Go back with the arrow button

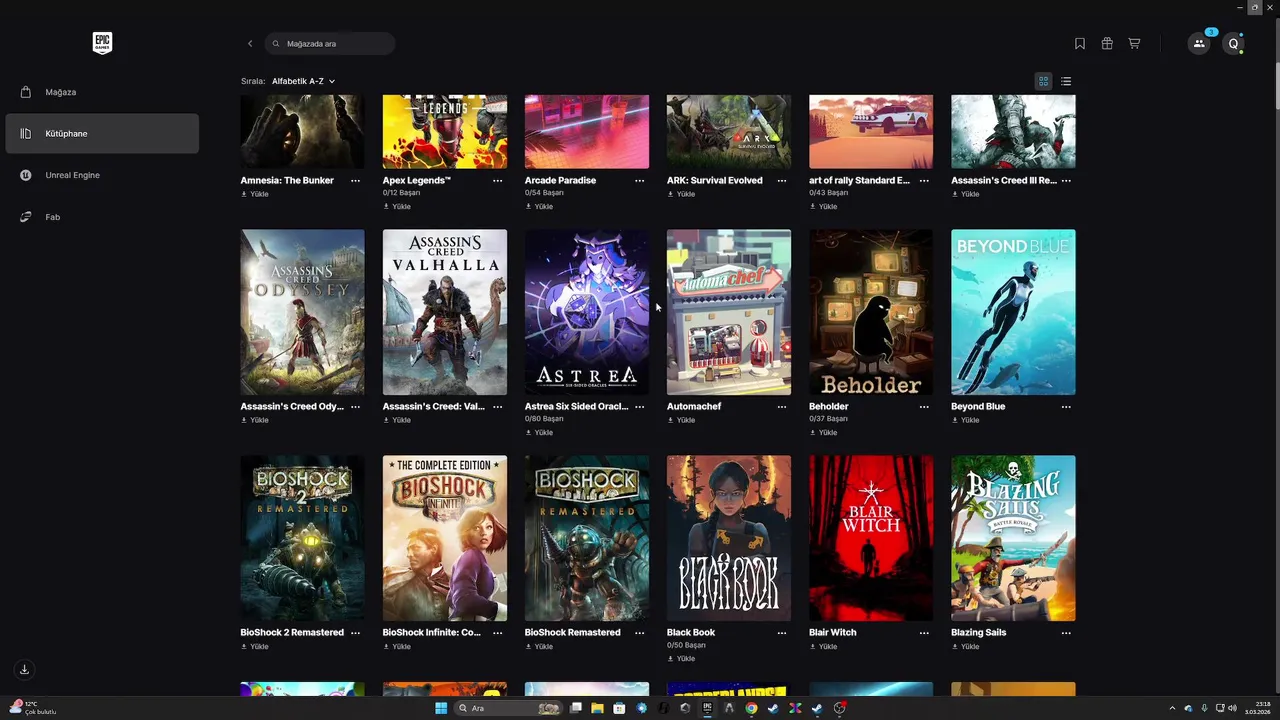(250, 44)
